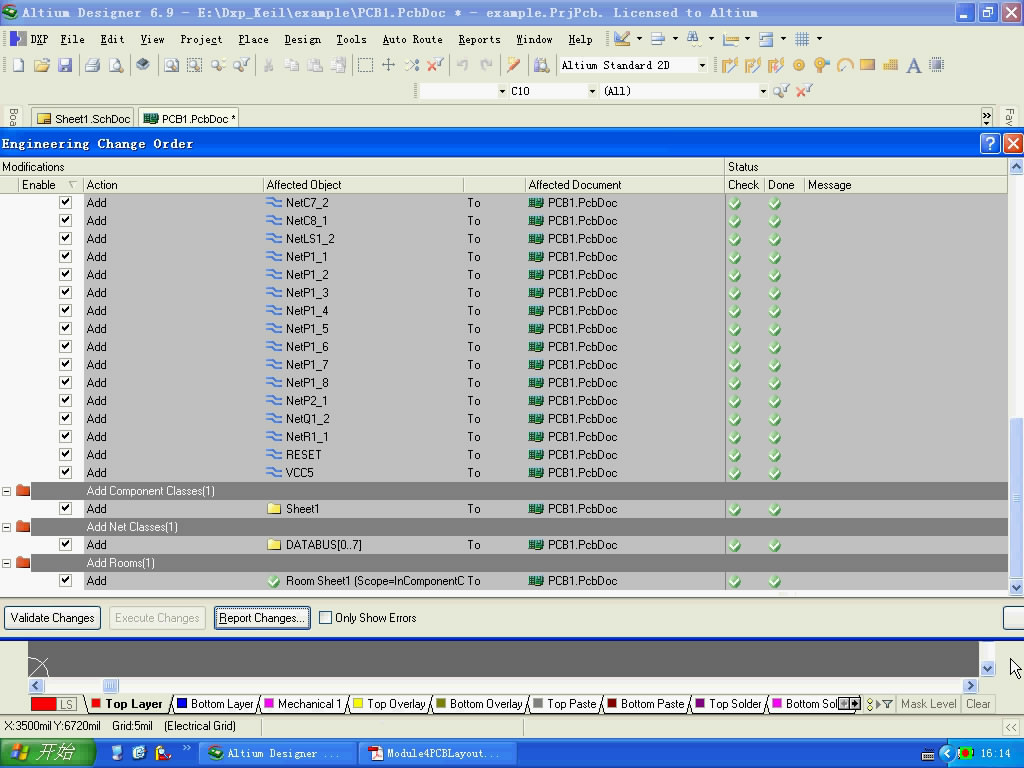Viewport: 1024px width, 768px height.
Task: Click the Report Changes button
Action: [x=262, y=618]
